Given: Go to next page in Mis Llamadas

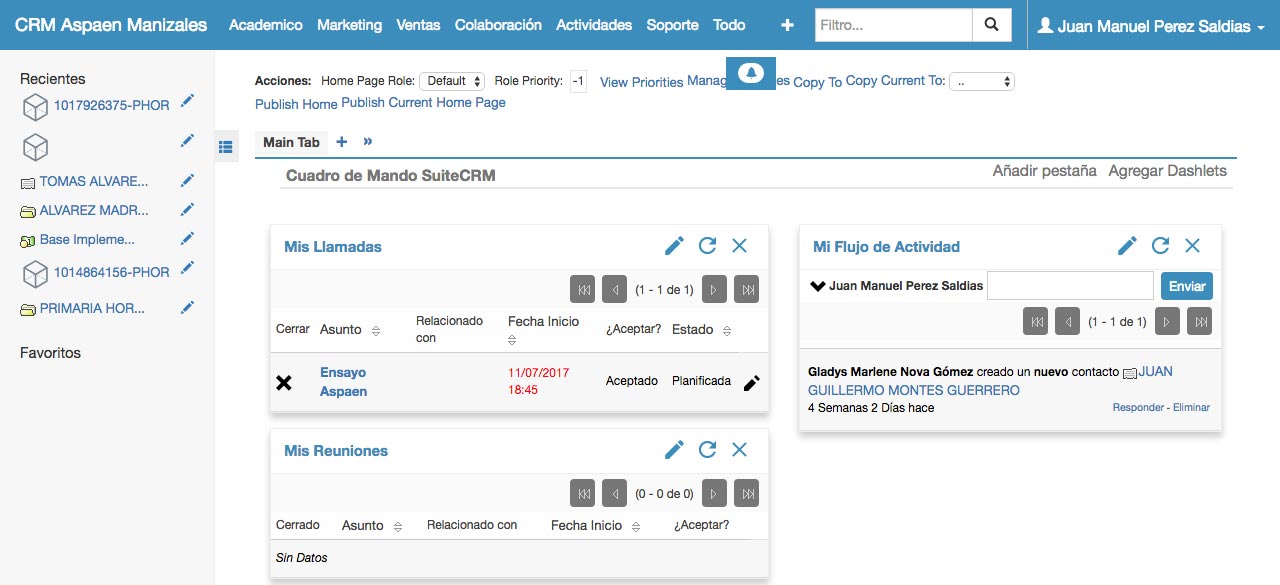Looking at the screenshot, I should tap(713, 290).
